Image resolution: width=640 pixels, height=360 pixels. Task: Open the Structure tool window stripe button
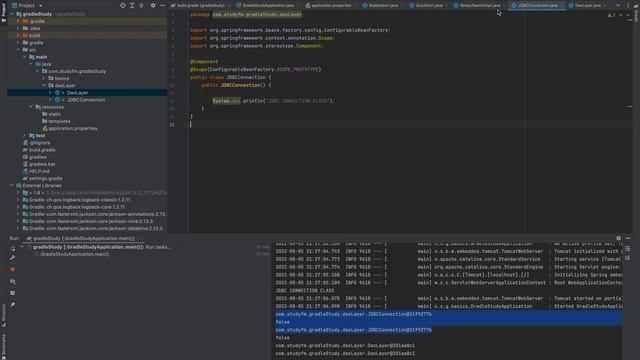click(4, 315)
